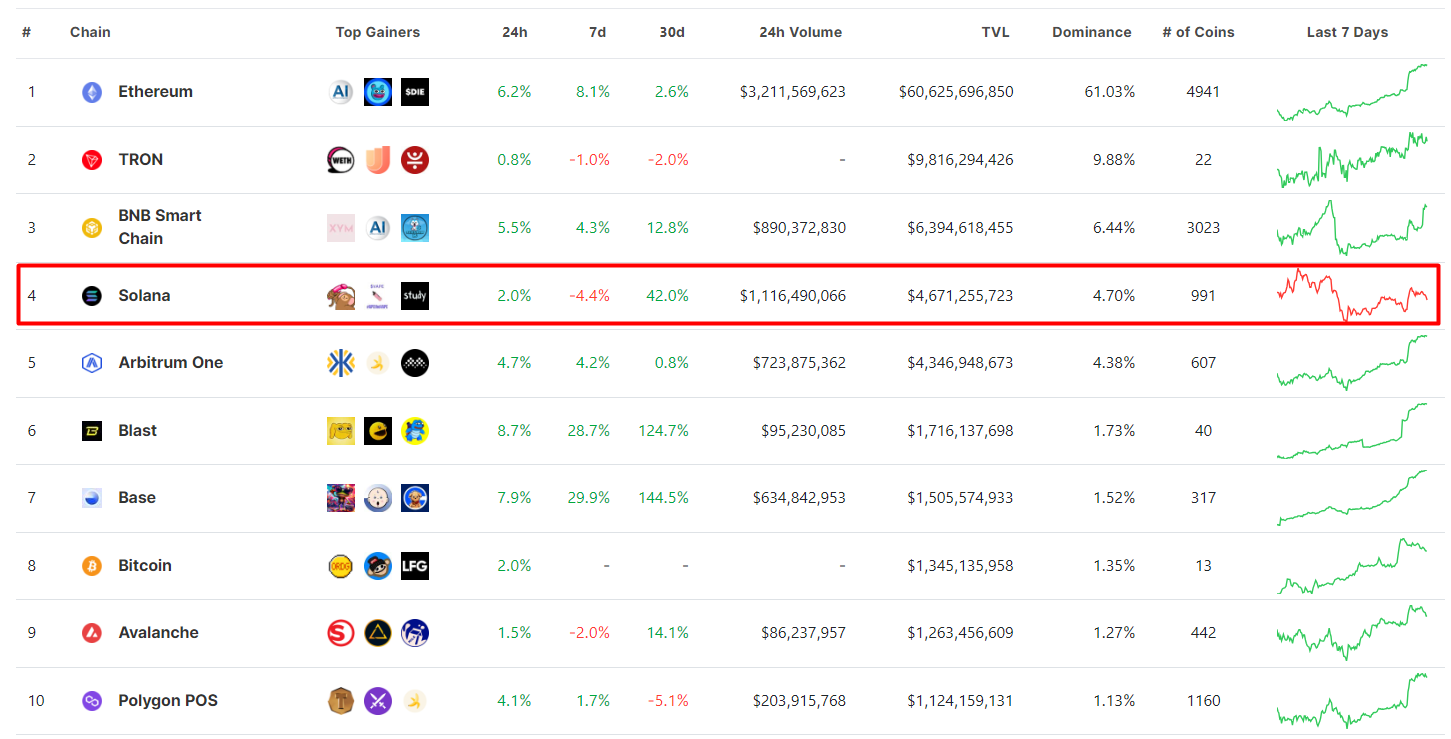The image size is (1451, 739).
Task: Select the 3023 coins count for BNB
Action: click(x=1203, y=228)
